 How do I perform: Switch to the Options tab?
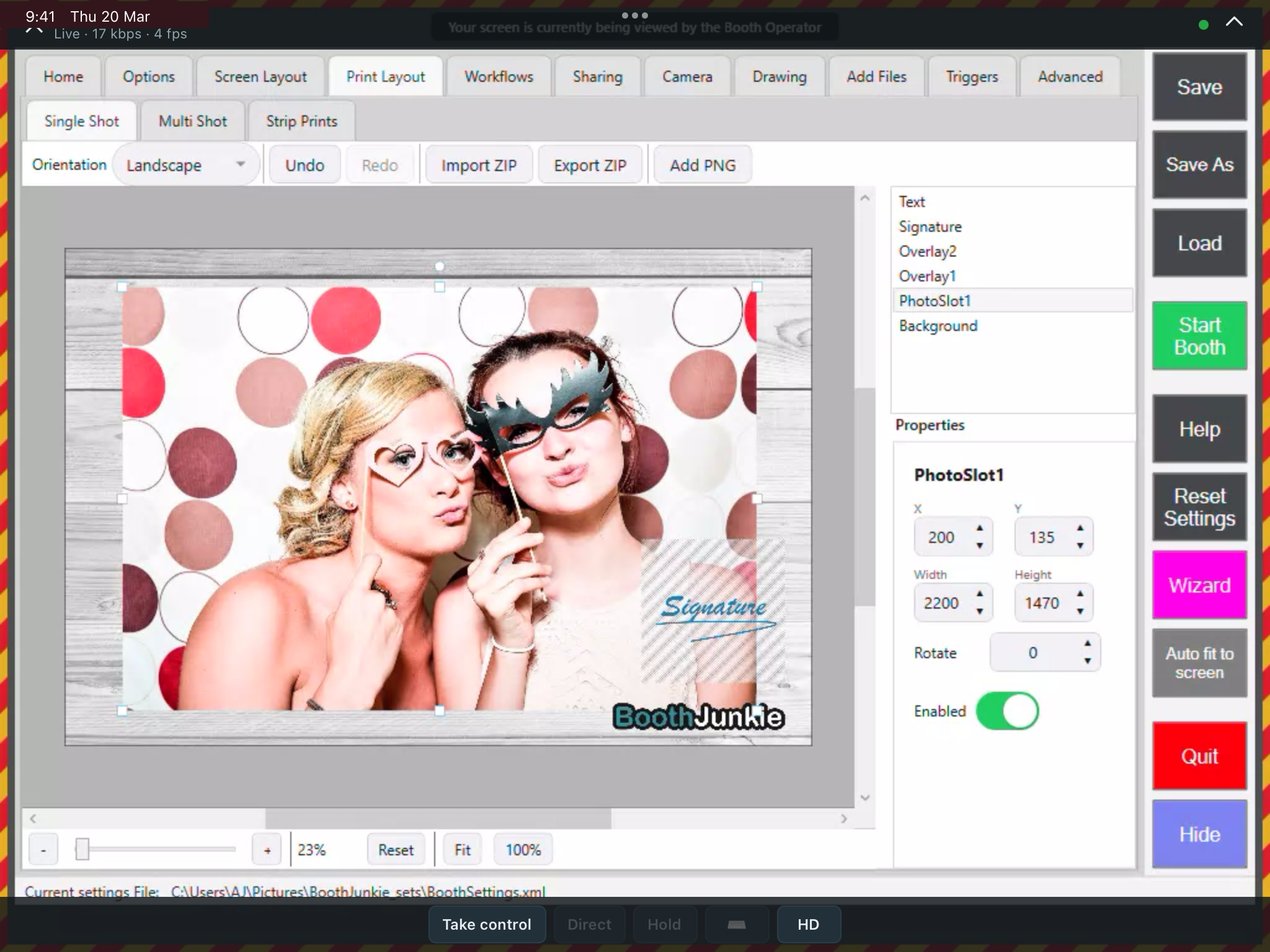149,77
